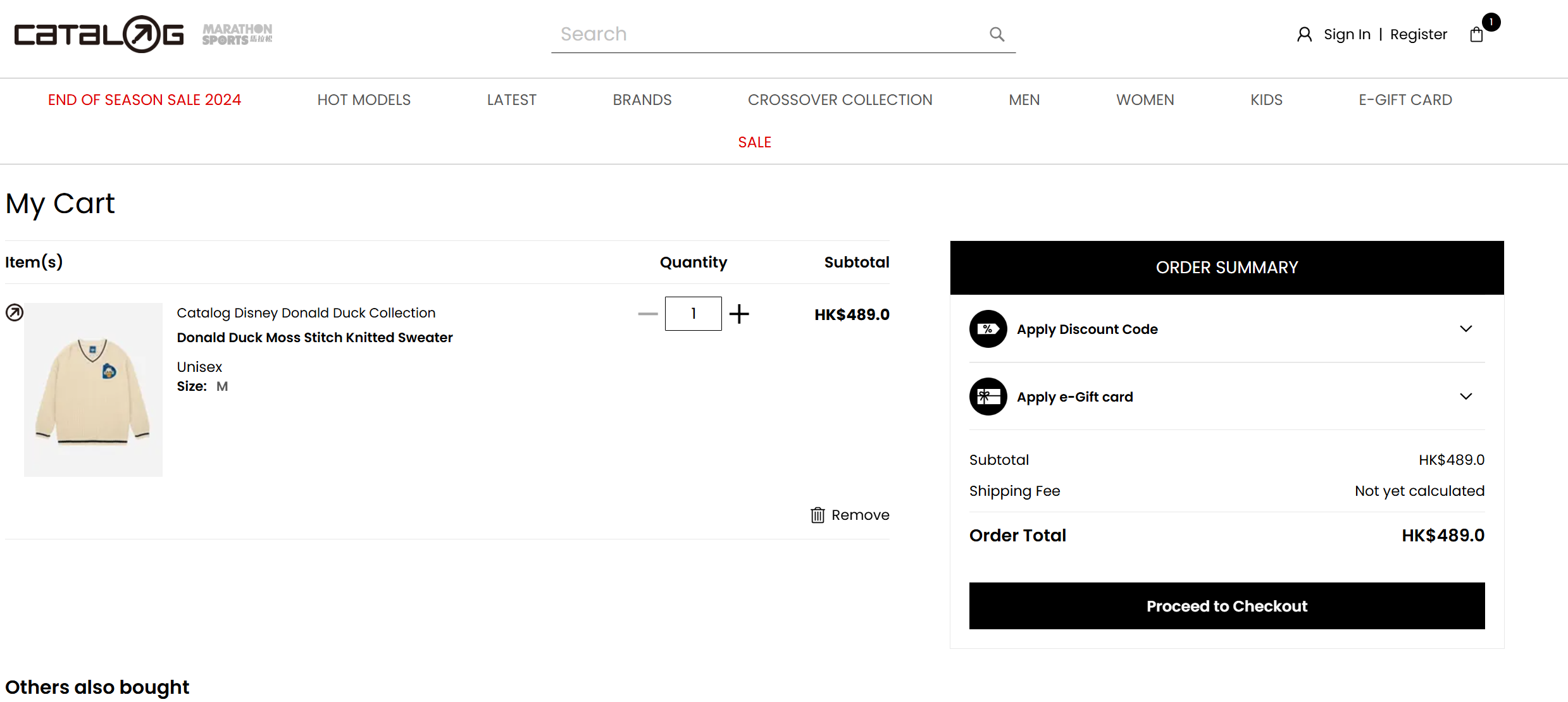Open LATEST menu item

(512, 100)
